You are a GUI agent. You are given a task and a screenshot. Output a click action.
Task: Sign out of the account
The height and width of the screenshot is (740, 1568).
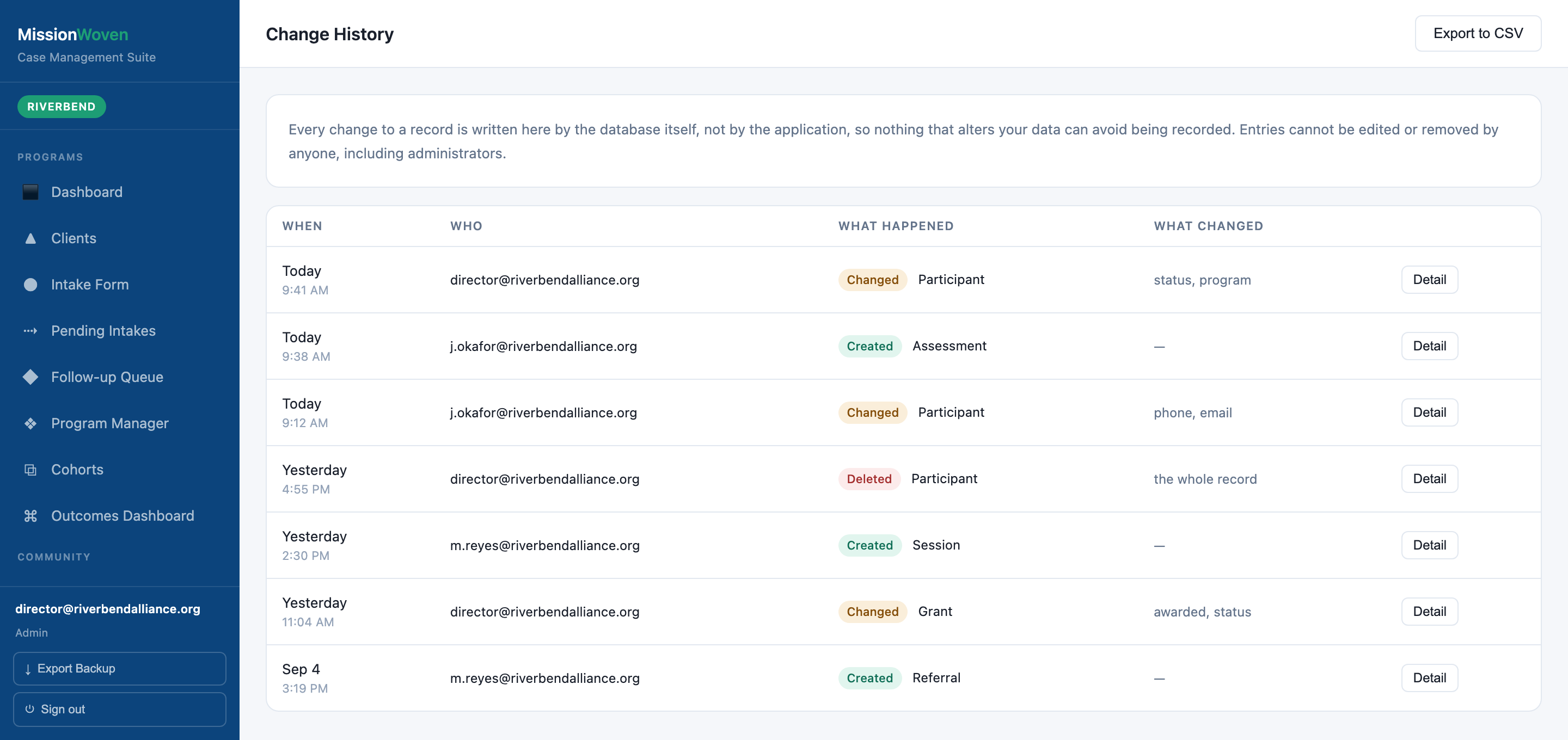119,709
